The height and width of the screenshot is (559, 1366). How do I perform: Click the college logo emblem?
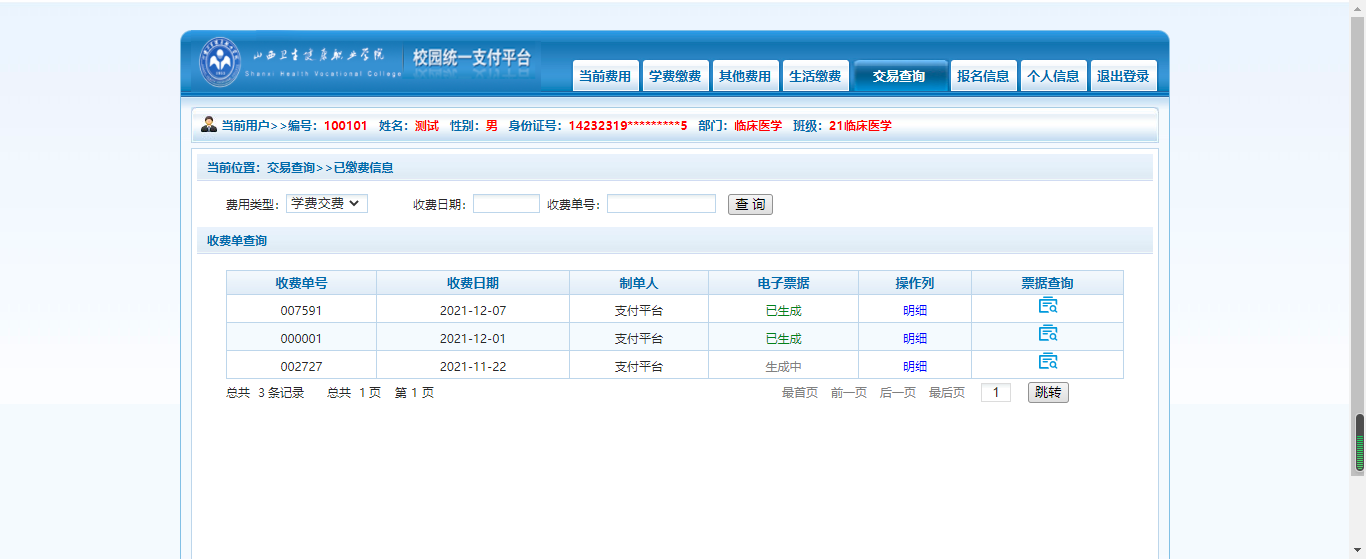click(219, 62)
